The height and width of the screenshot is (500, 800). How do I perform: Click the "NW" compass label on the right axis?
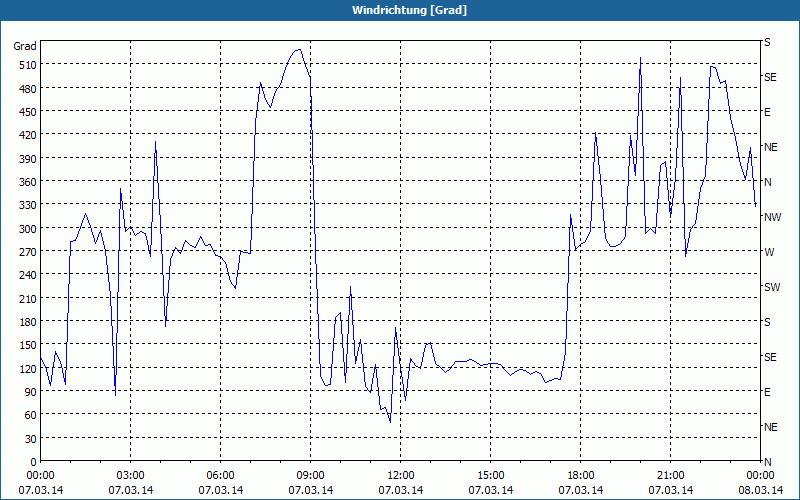coord(772,217)
